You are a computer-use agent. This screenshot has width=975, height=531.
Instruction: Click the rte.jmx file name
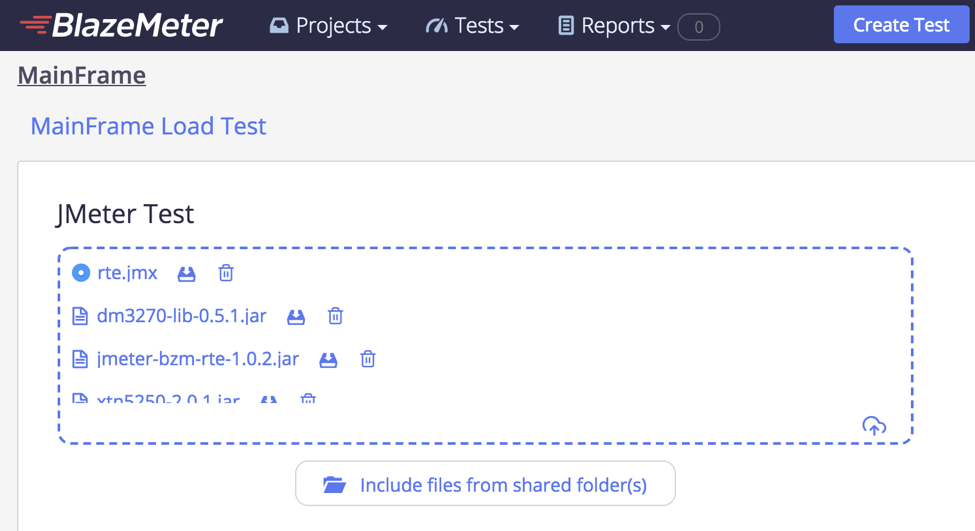click(127, 273)
